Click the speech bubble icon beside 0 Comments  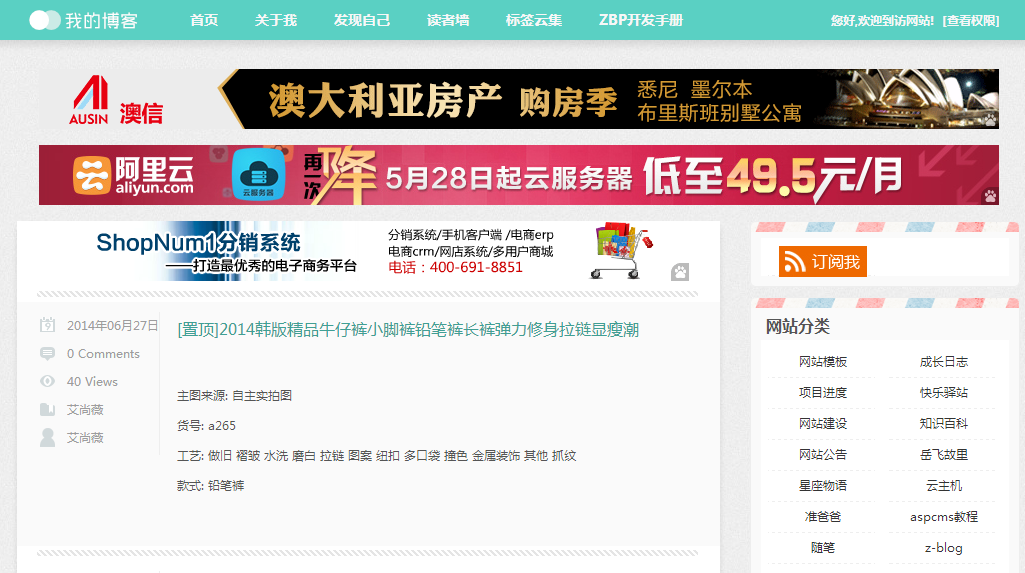pos(47,354)
